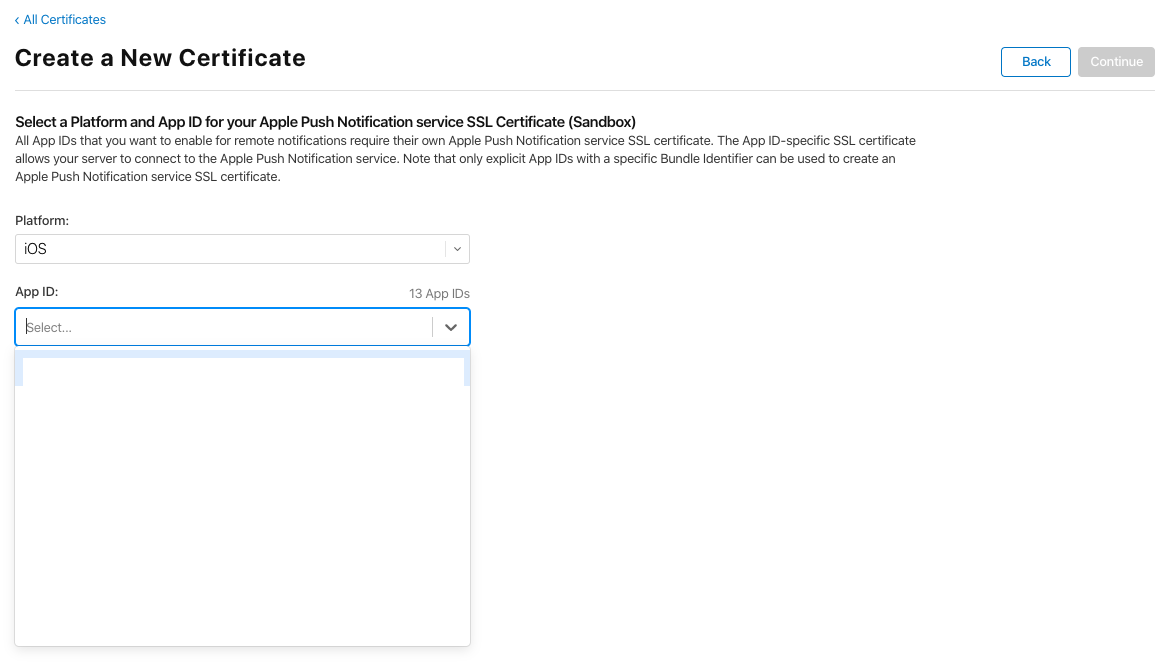Click the small chevron in Platform dropdown
Image resolution: width=1166 pixels, height=662 pixels.
pos(457,249)
